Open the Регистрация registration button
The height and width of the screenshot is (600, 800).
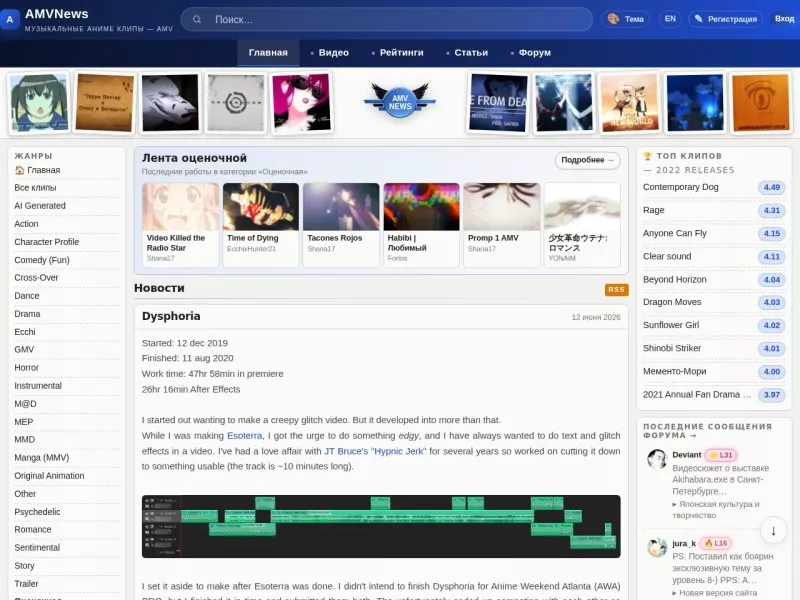725,19
